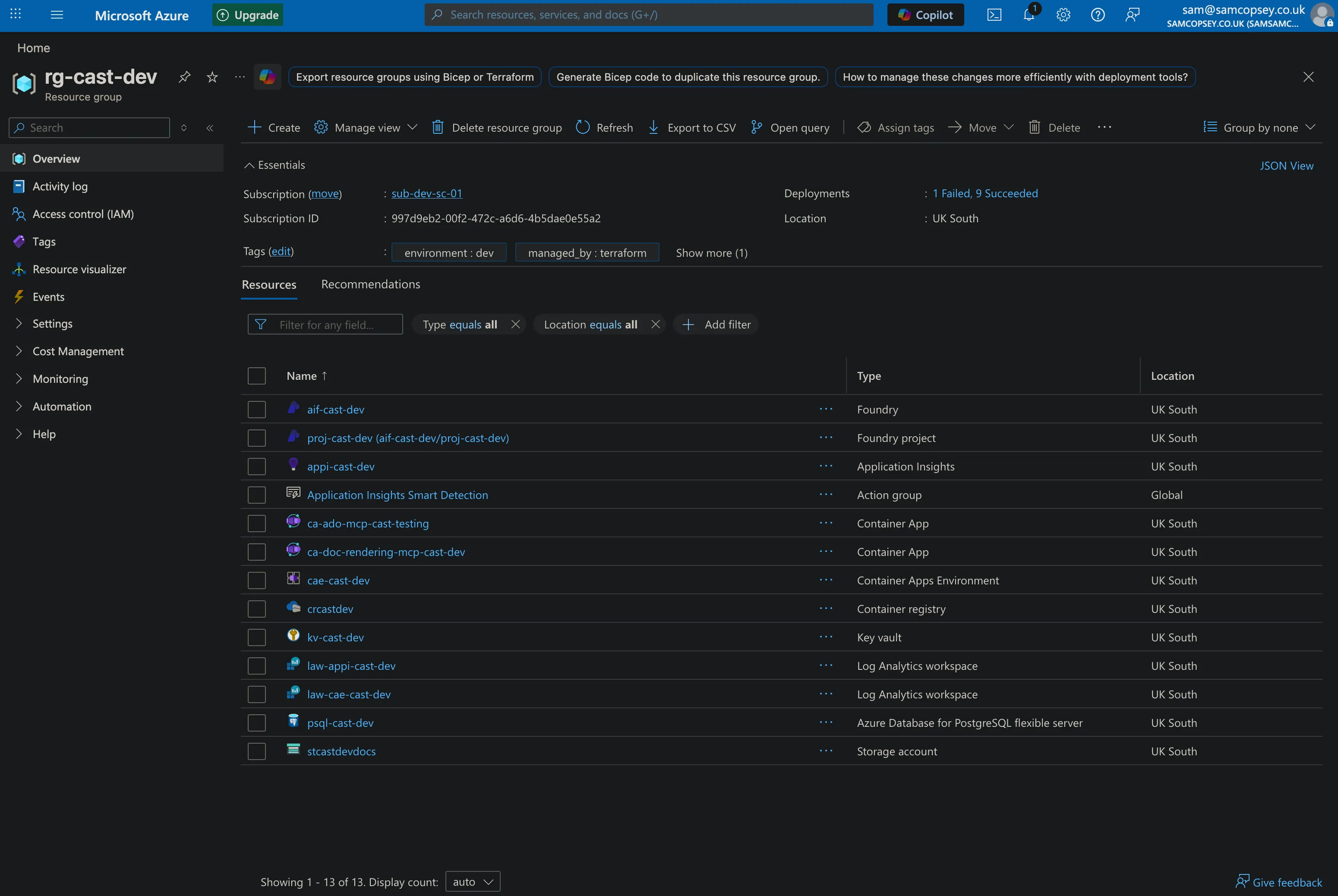Add rg-cast-dev to favorites
This screenshot has width=1338, height=896.
(x=212, y=76)
